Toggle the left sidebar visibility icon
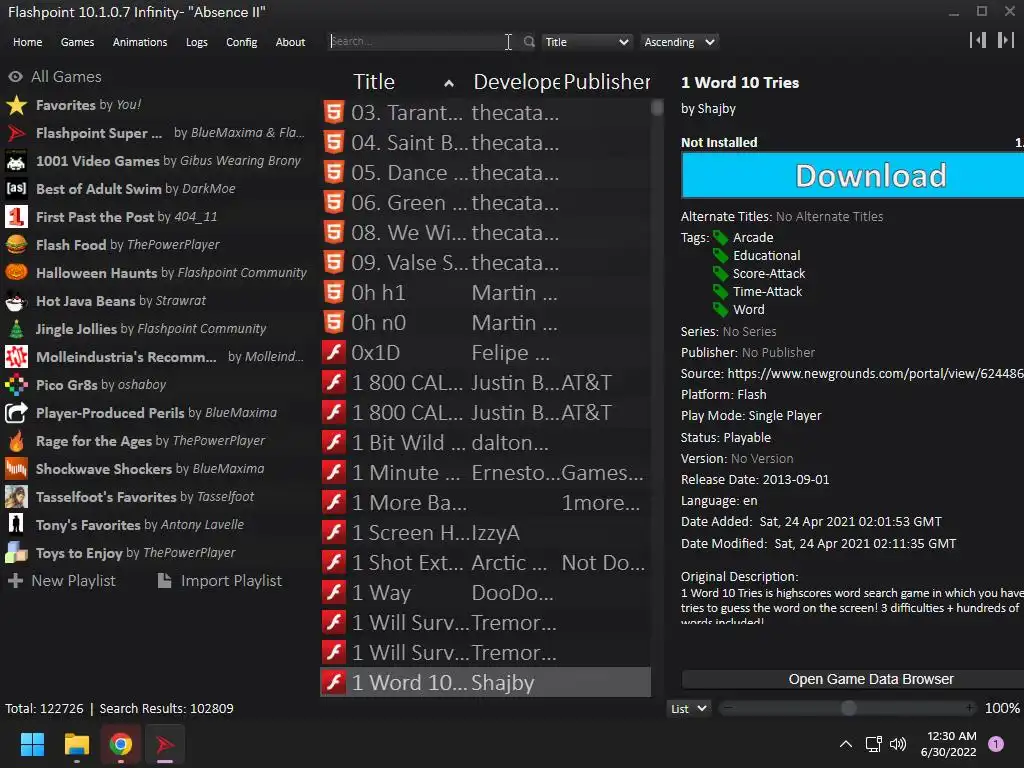This screenshot has width=1024, height=768. point(978,40)
